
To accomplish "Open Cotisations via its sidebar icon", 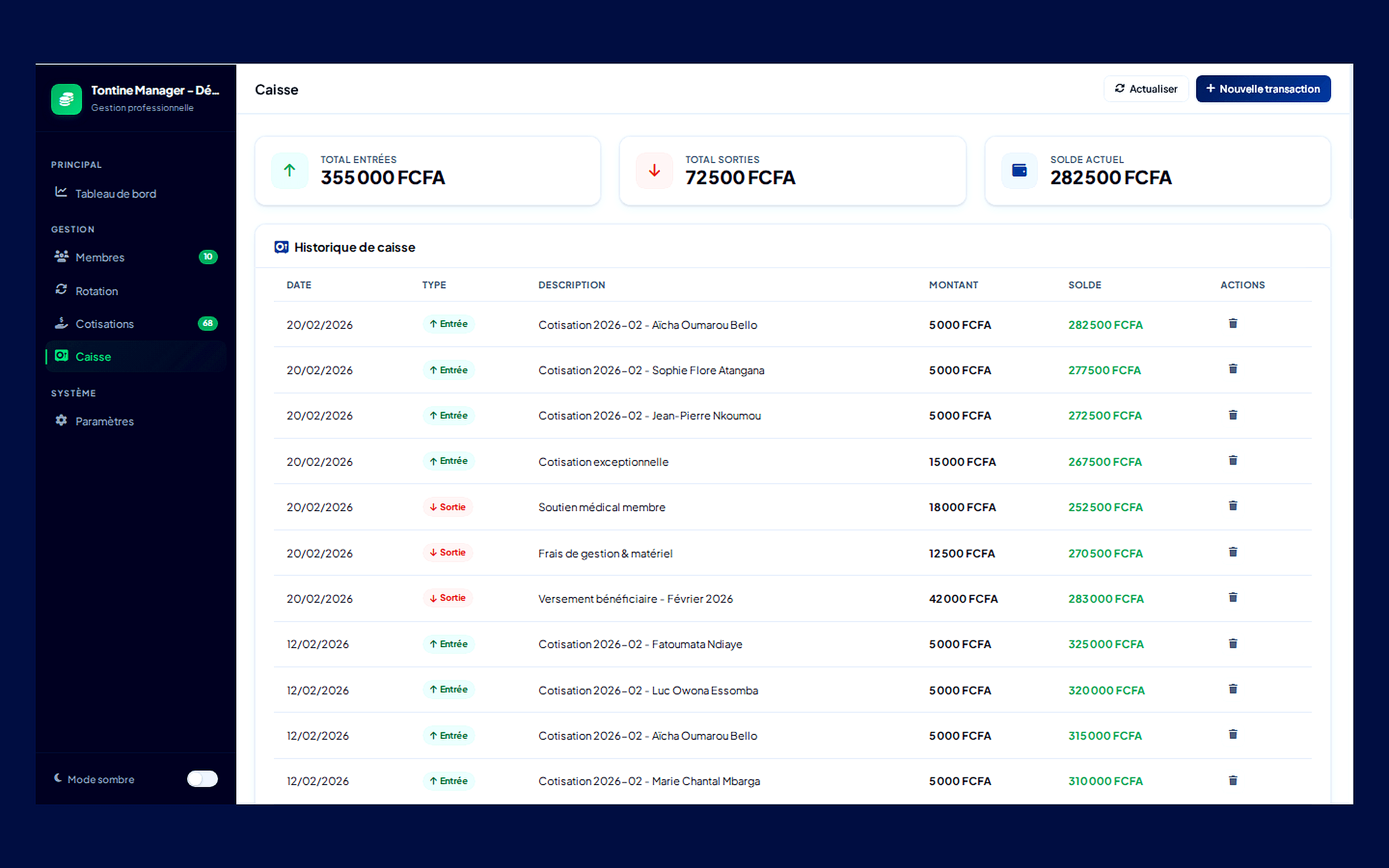I will 61,323.
